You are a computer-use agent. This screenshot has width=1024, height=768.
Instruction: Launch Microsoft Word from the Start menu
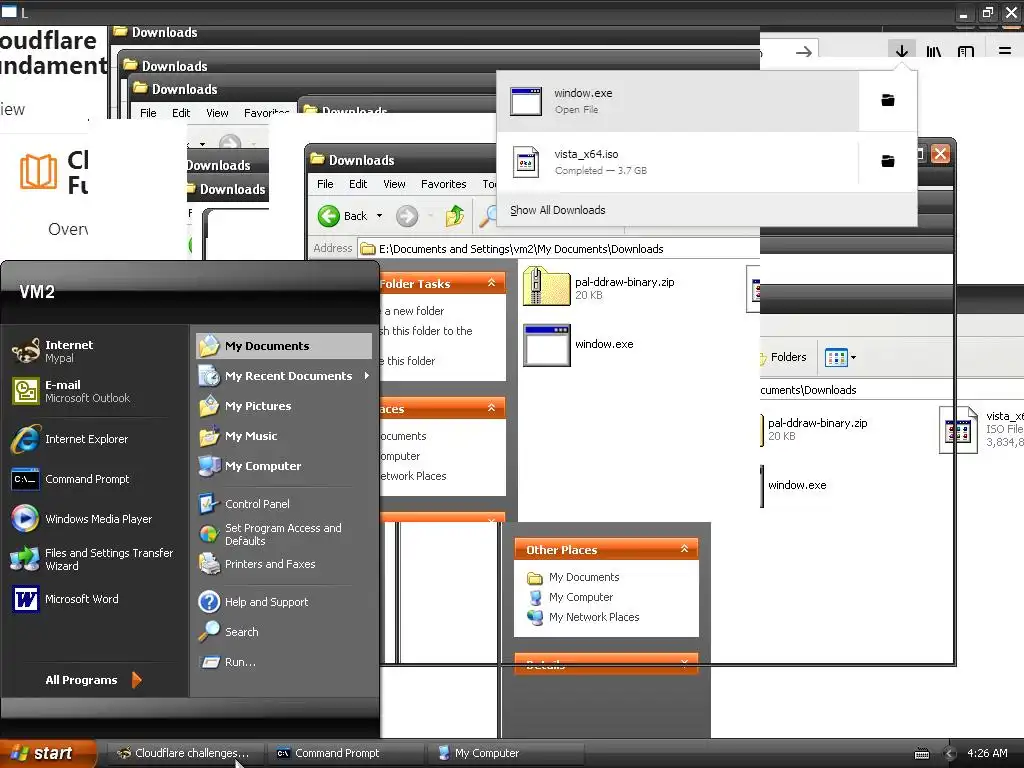pyautogui.click(x=65, y=598)
